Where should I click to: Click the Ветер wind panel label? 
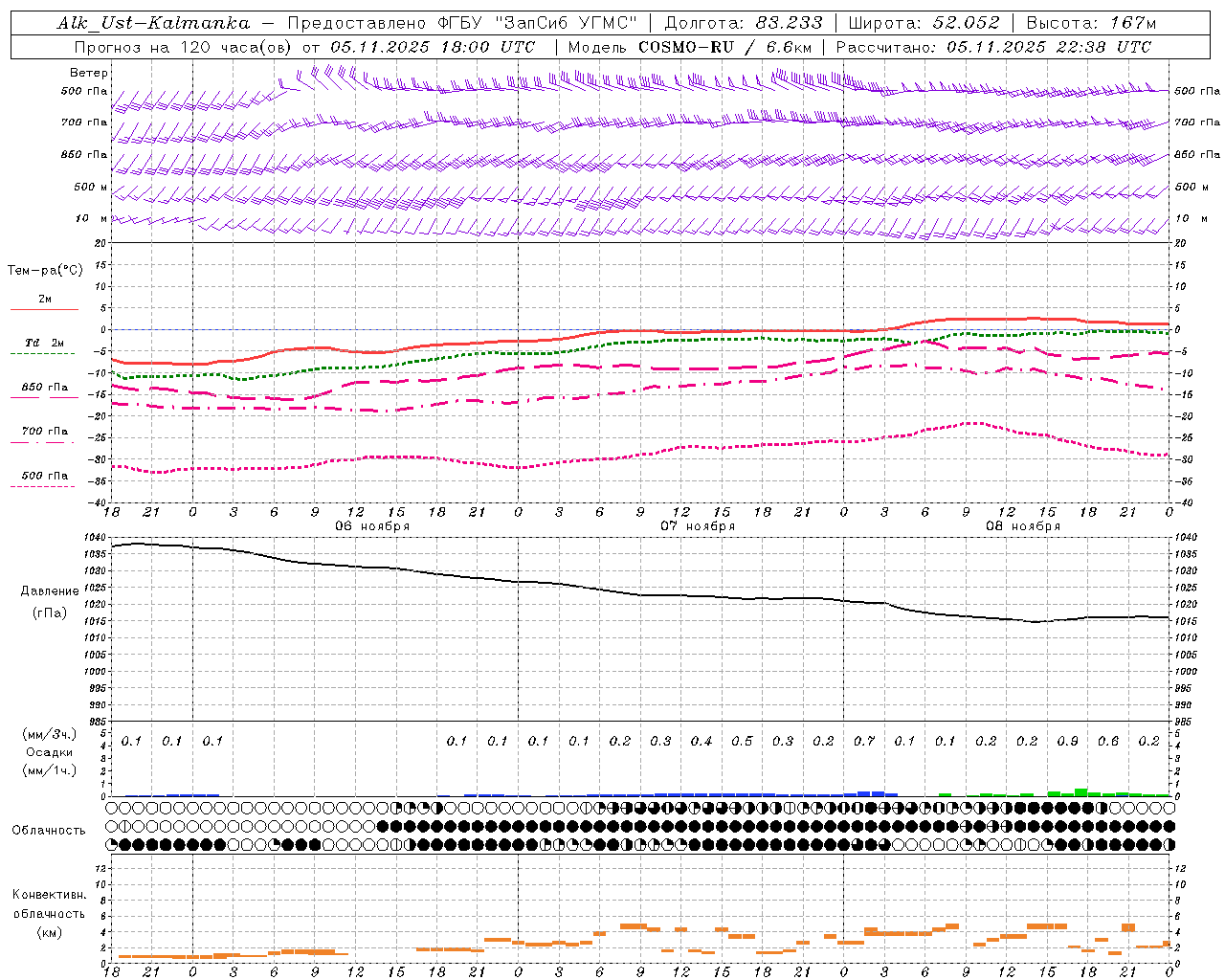pyautogui.click(x=89, y=73)
